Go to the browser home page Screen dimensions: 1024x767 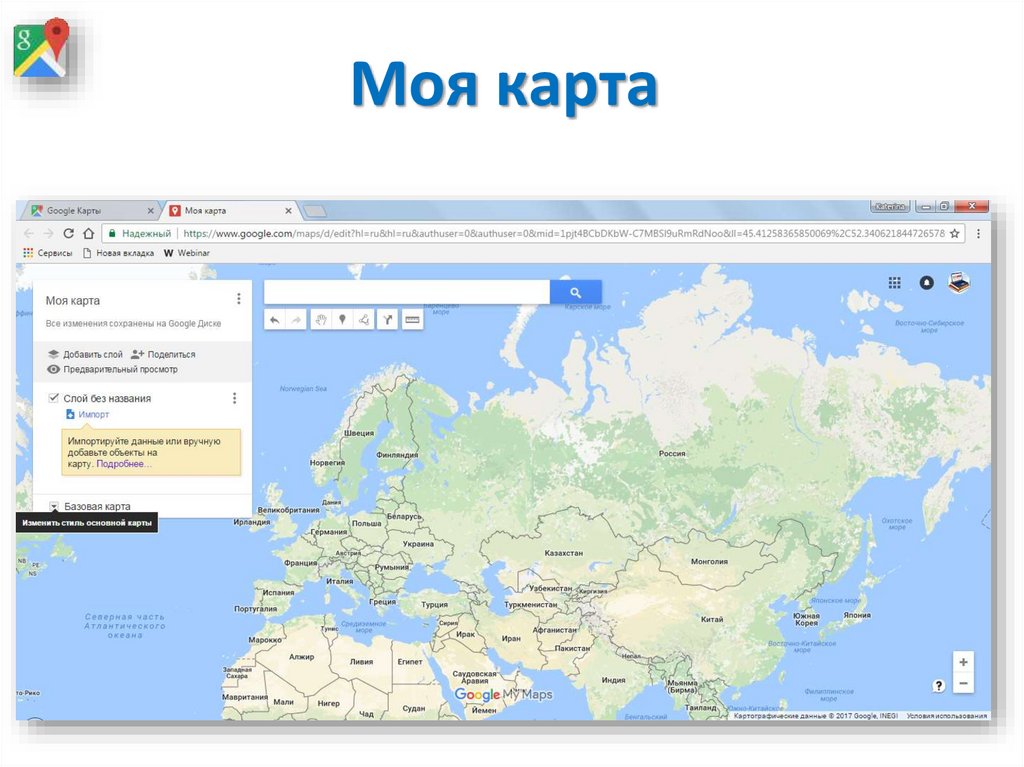coord(89,233)
